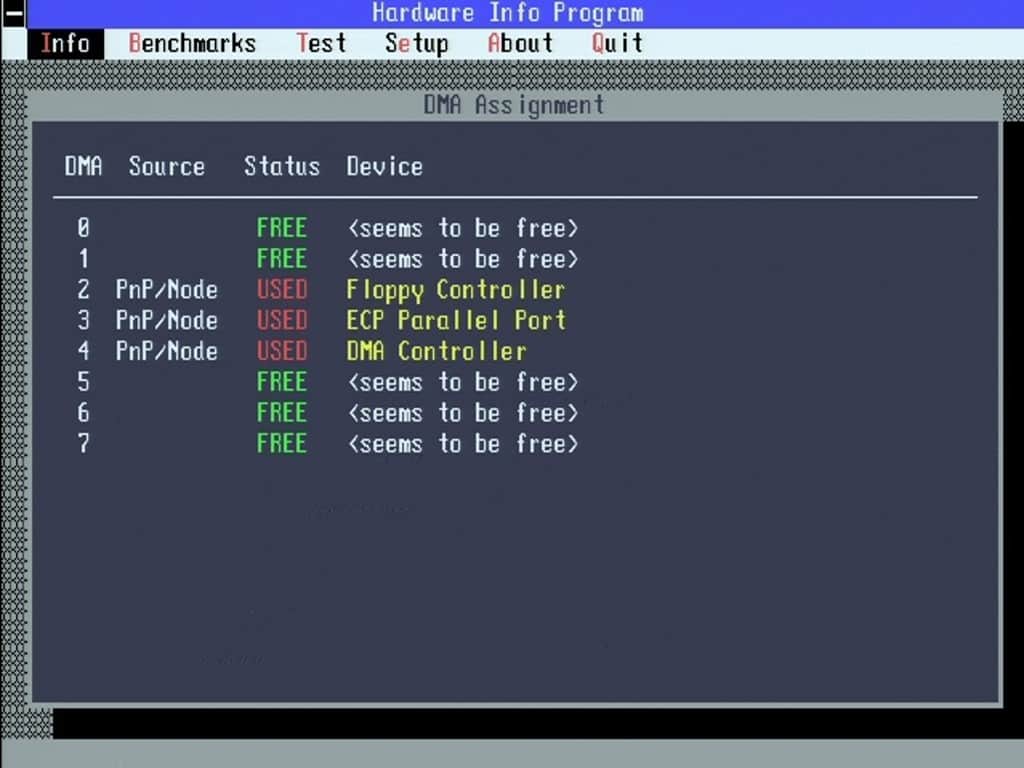This screenshot has height=768, width=1024.
Task: Click USED status for DMA 3
Action: click(281, 321)
